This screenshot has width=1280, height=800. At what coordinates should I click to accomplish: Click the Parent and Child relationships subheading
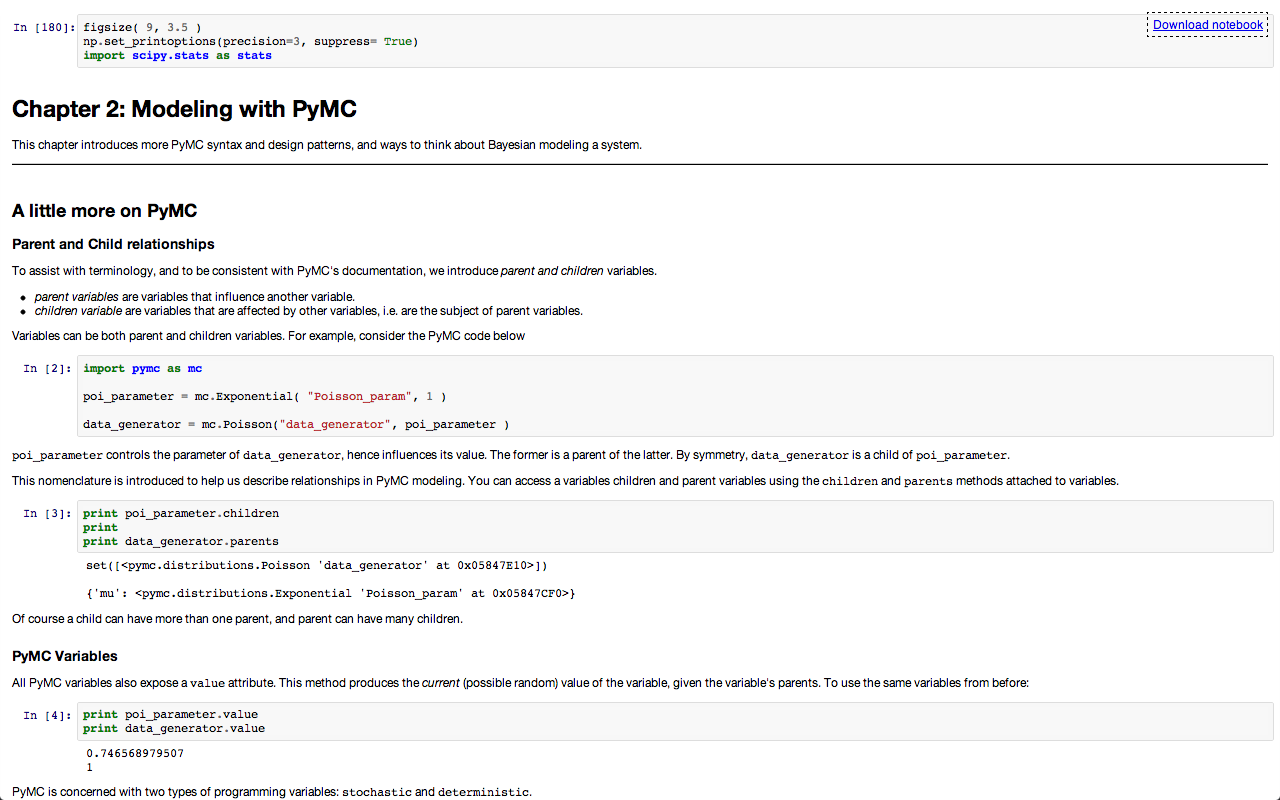tap(113, 244)
